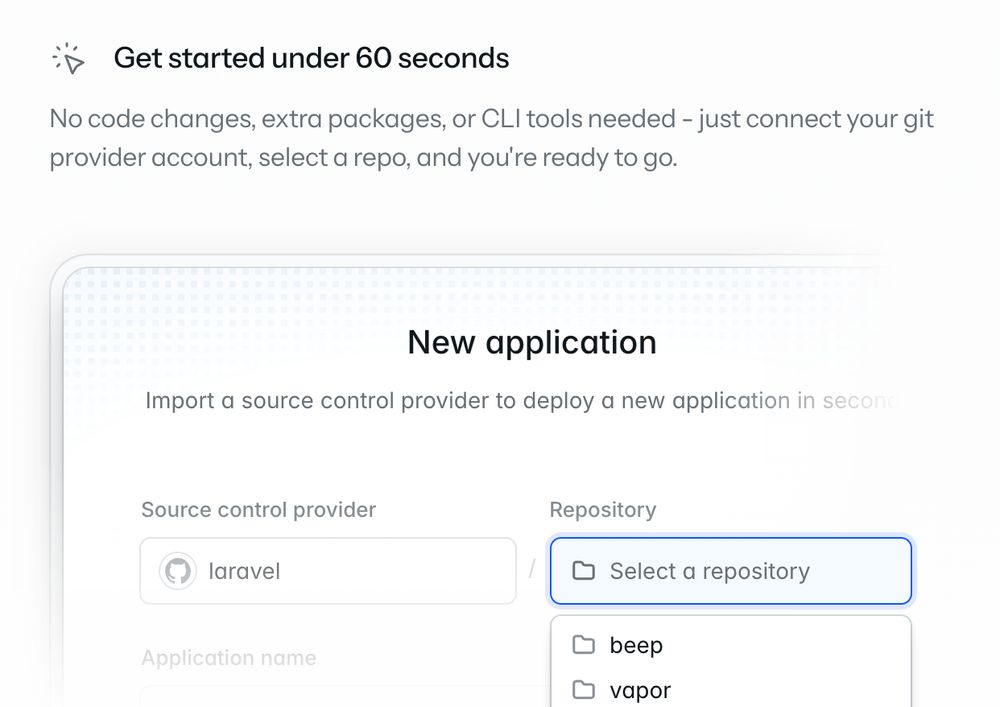
Task: Click the folder icon next to vapor
Action: tap(584, 690)
